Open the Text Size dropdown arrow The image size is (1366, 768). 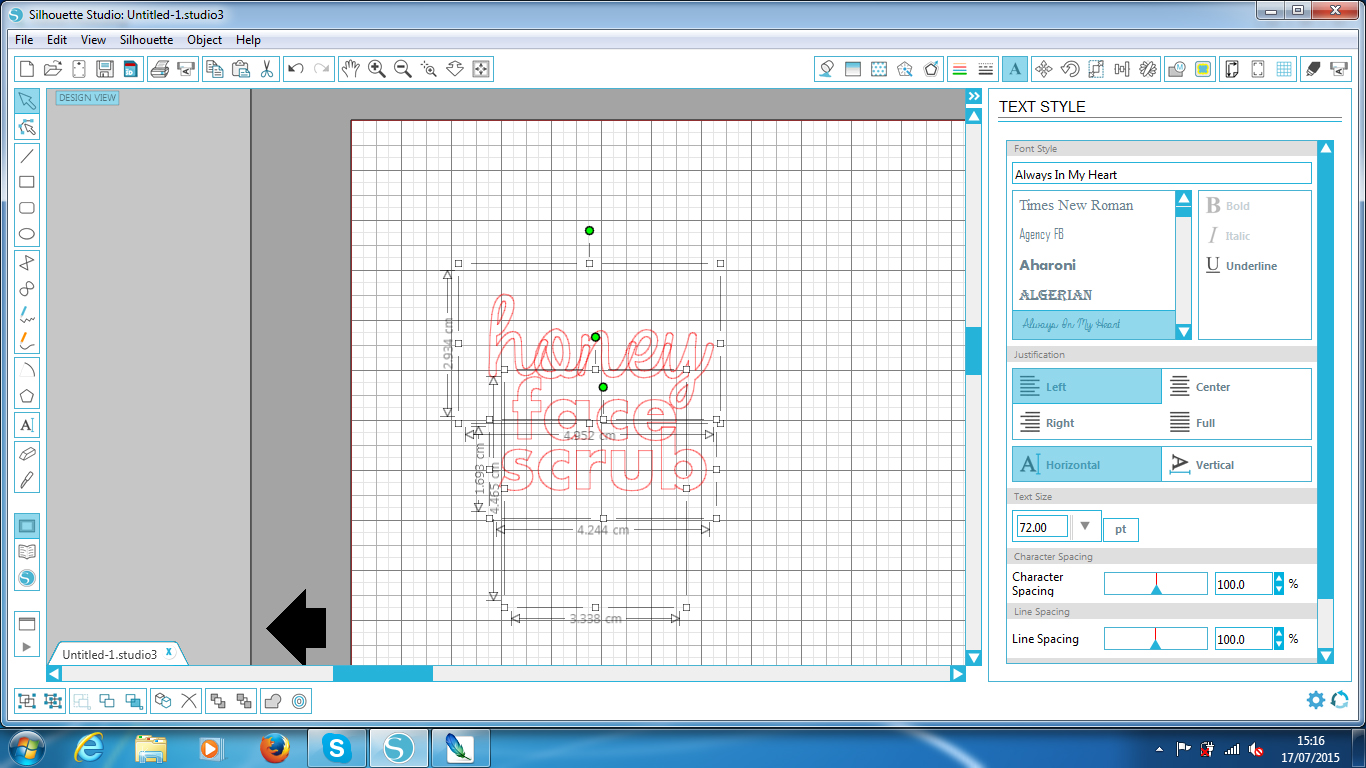pyautogui.click(x=1085, y=526)
